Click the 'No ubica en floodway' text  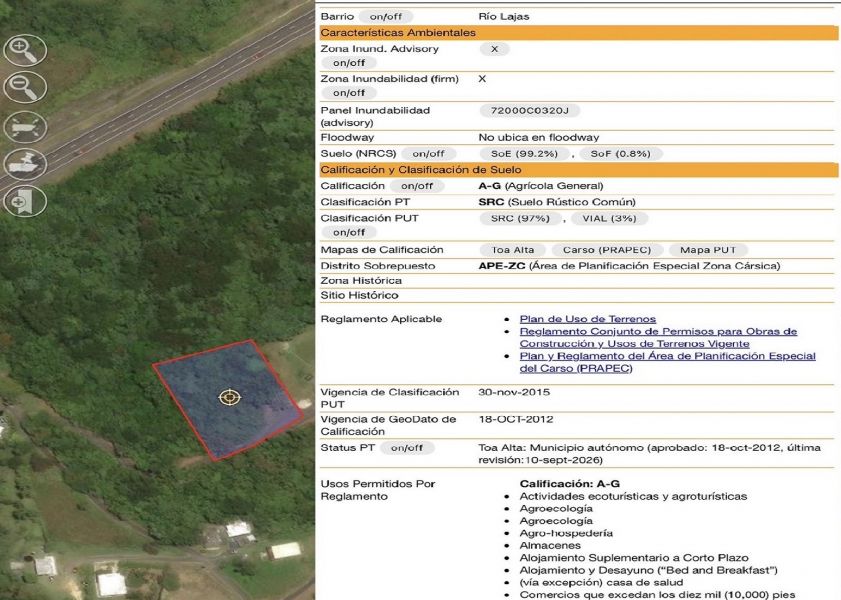coord(538,138)
